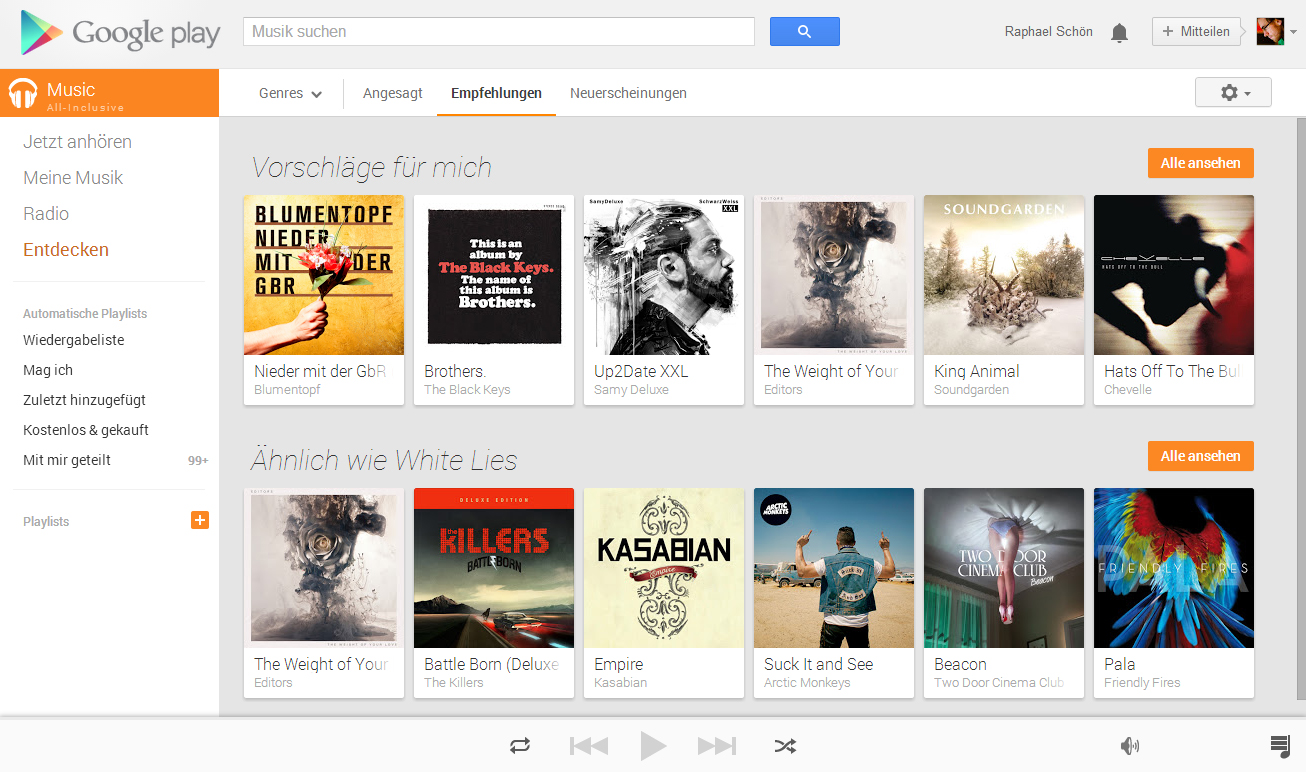The width and height of the screenshot is (1306, 772).
Task: Open the Beacon album cover
Action: (1004, 568)
